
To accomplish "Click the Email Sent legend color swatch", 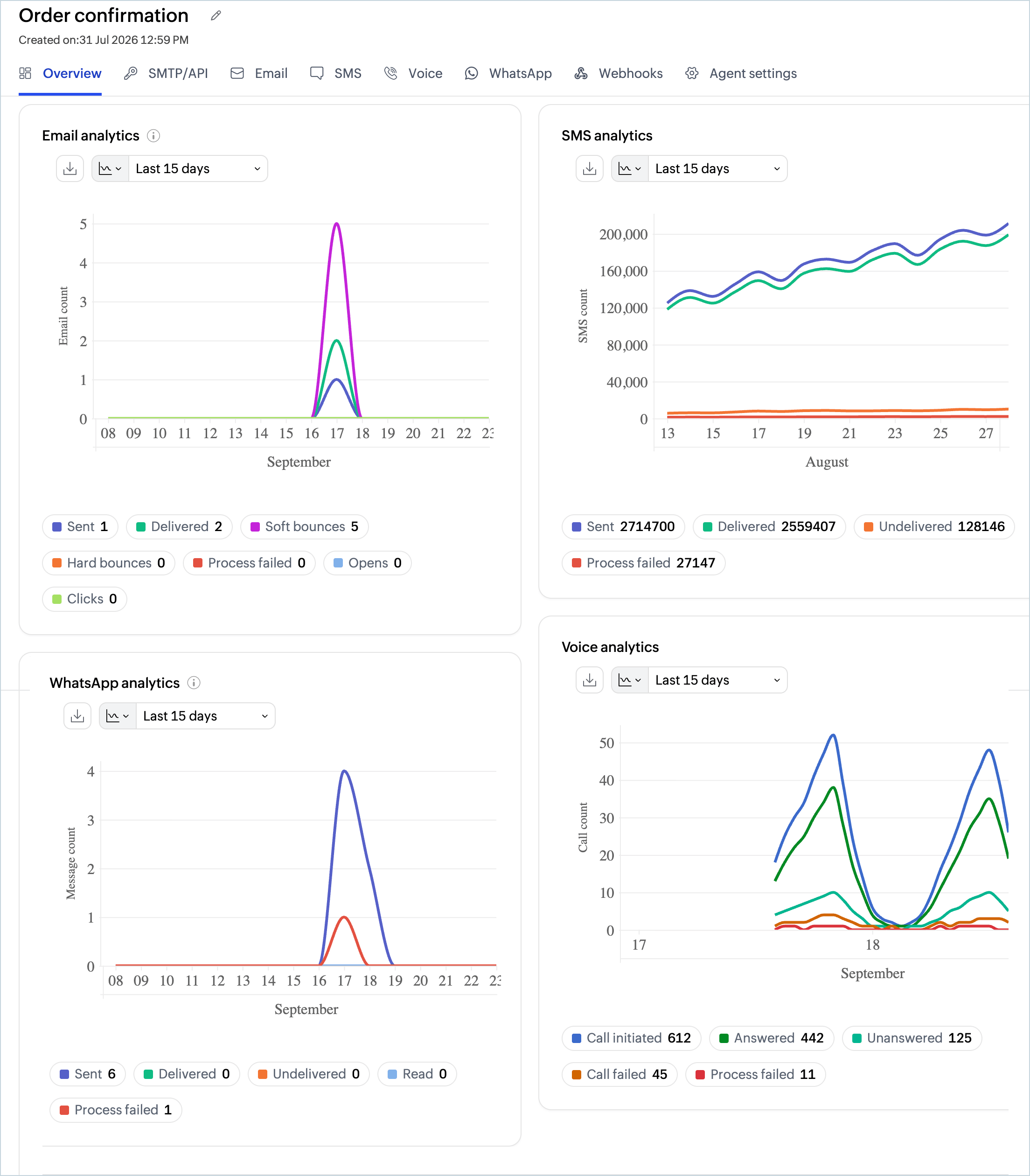I will pyautogui.click(x=57, y=527).
